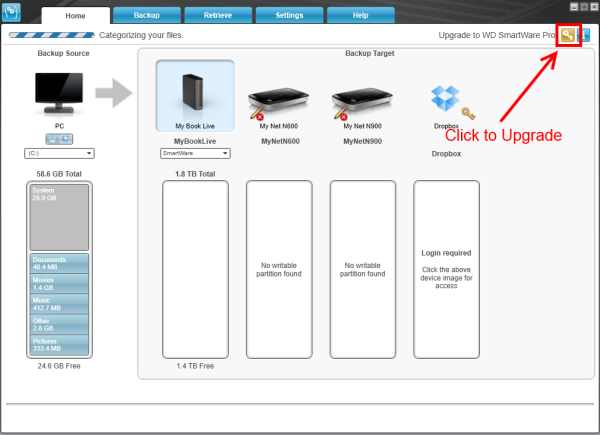Image resolution: width=600 pixels, height=435 pixels.
Task: Click the 'Backup Source' heading
Action: (x=64, y=54)
